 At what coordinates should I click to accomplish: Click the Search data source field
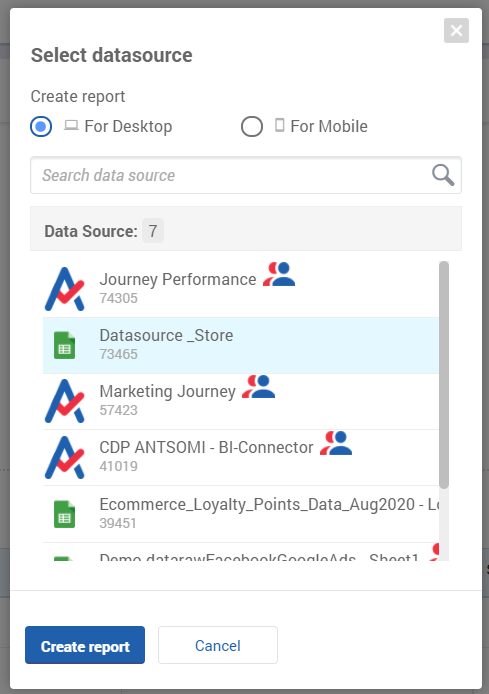point(246,175)
